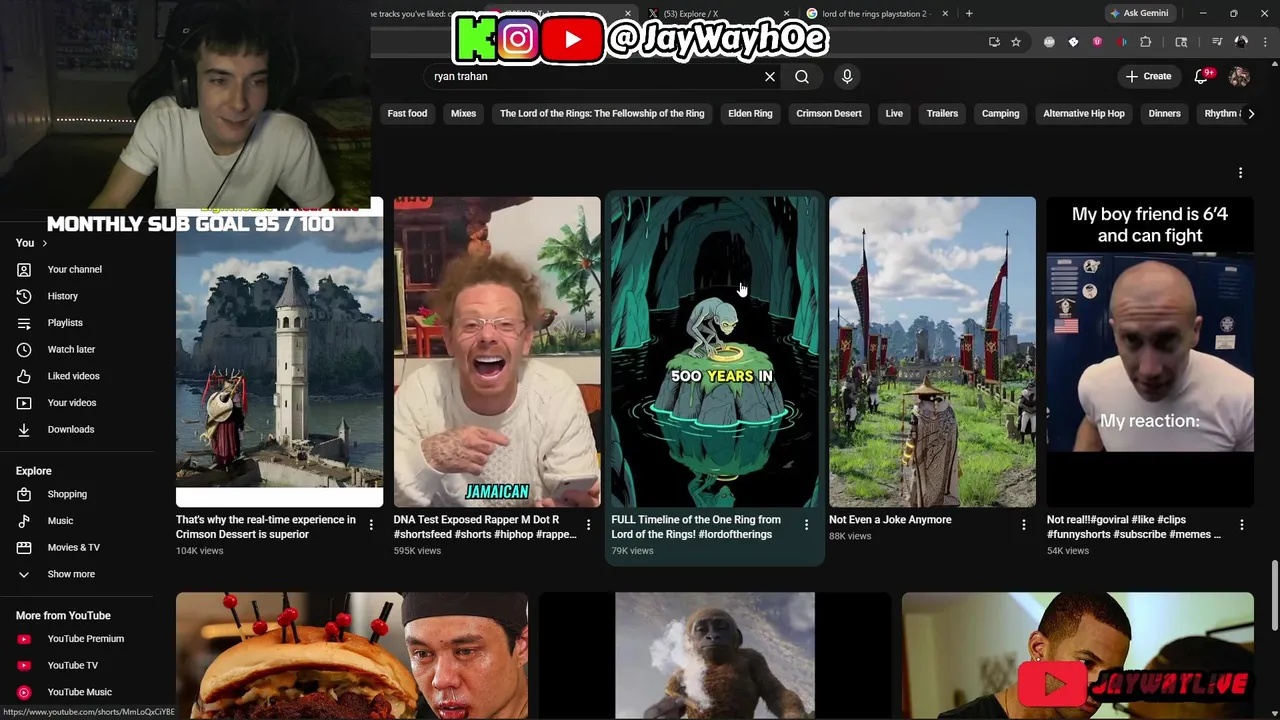Viewport: 1280px width, 720px height.
Task: Select the Alternative Hip Hop chip
Action: click(x=1084, y=113)
